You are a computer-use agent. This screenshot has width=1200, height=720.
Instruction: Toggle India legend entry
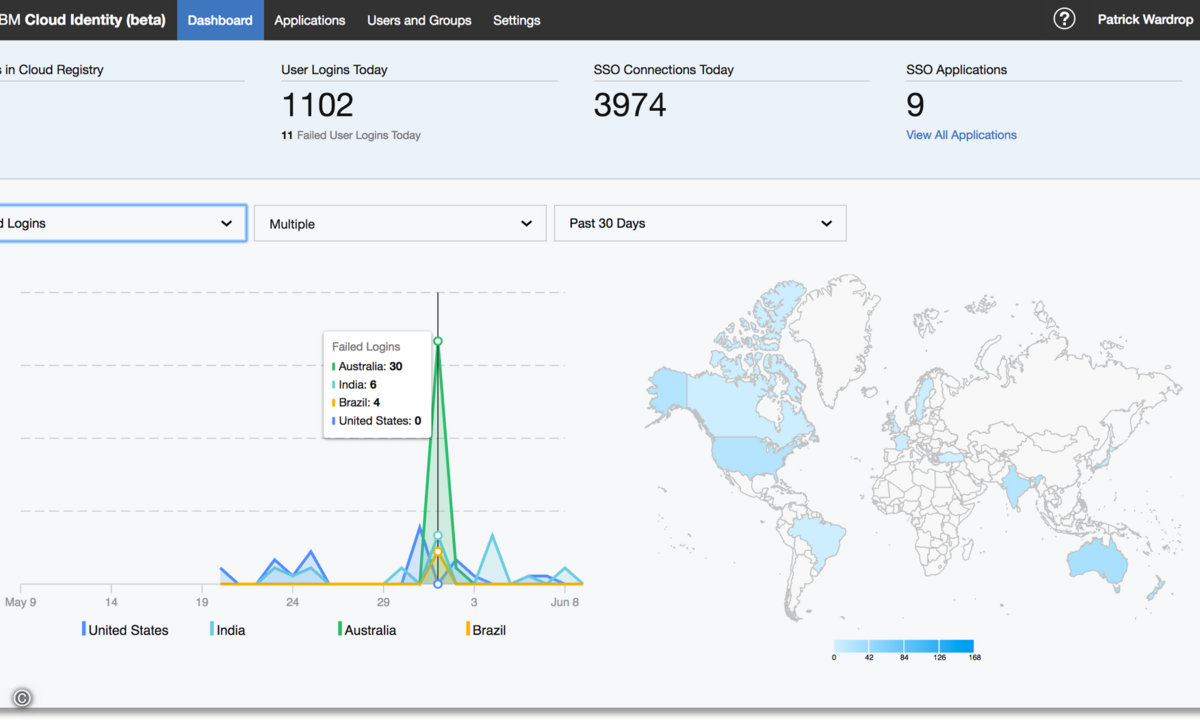227,630
